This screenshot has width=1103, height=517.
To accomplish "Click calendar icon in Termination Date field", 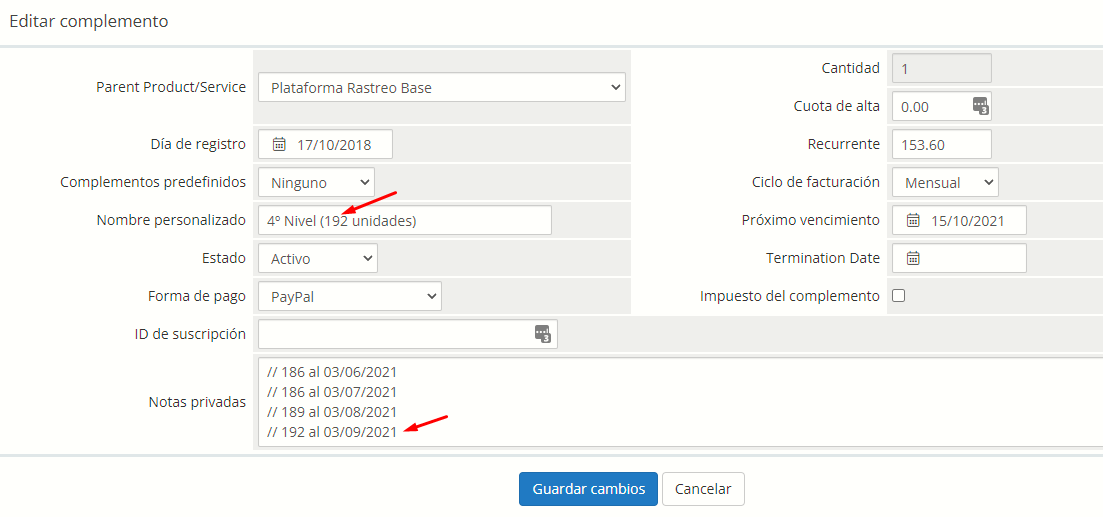I will (x=913, y=258).
